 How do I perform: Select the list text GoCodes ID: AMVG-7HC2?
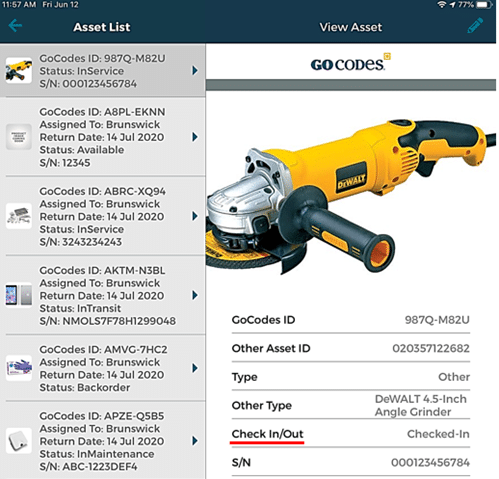click(x=103, y=349)
